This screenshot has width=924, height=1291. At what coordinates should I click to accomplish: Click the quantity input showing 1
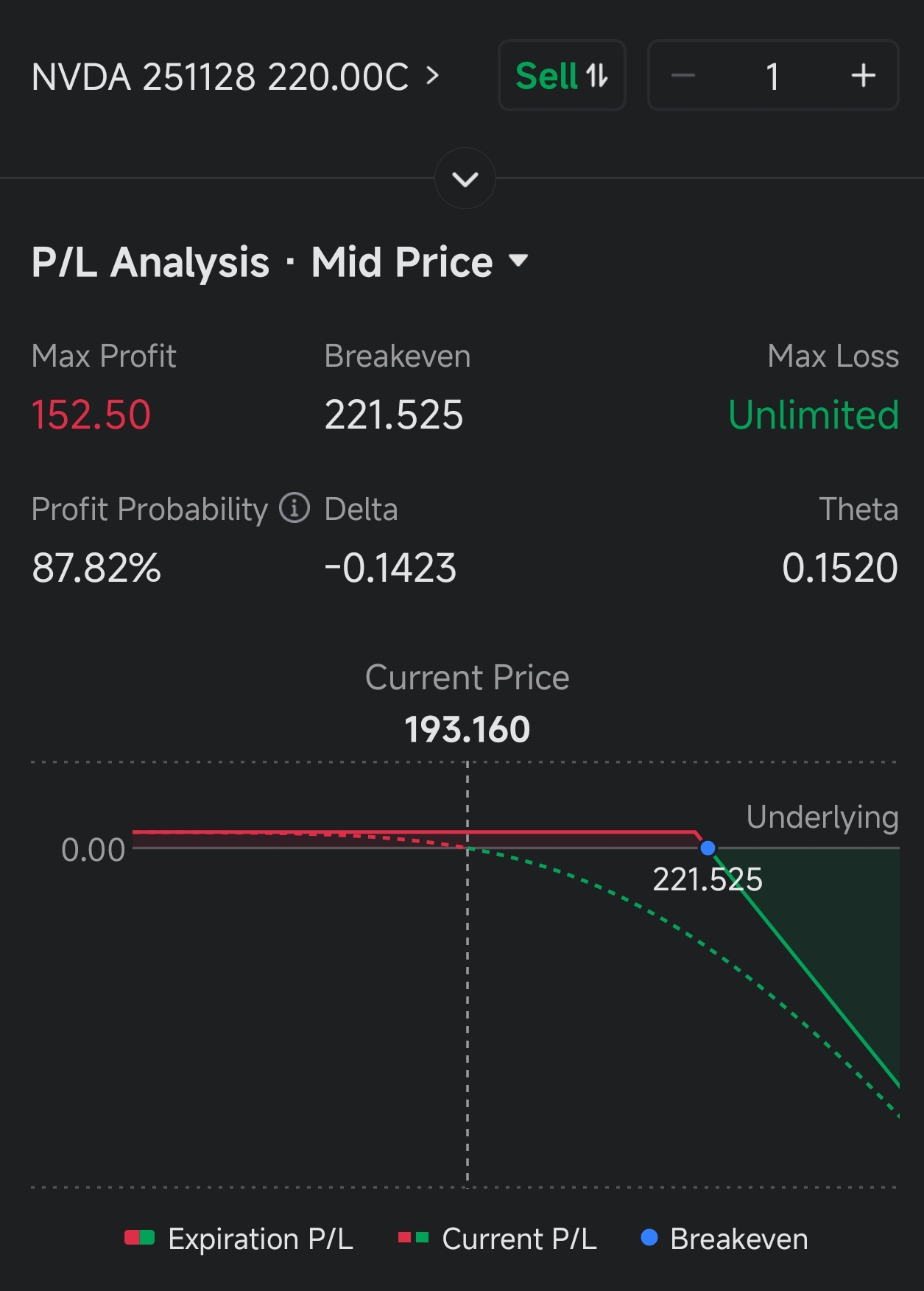pyautogui.click(x=772, y=76)
